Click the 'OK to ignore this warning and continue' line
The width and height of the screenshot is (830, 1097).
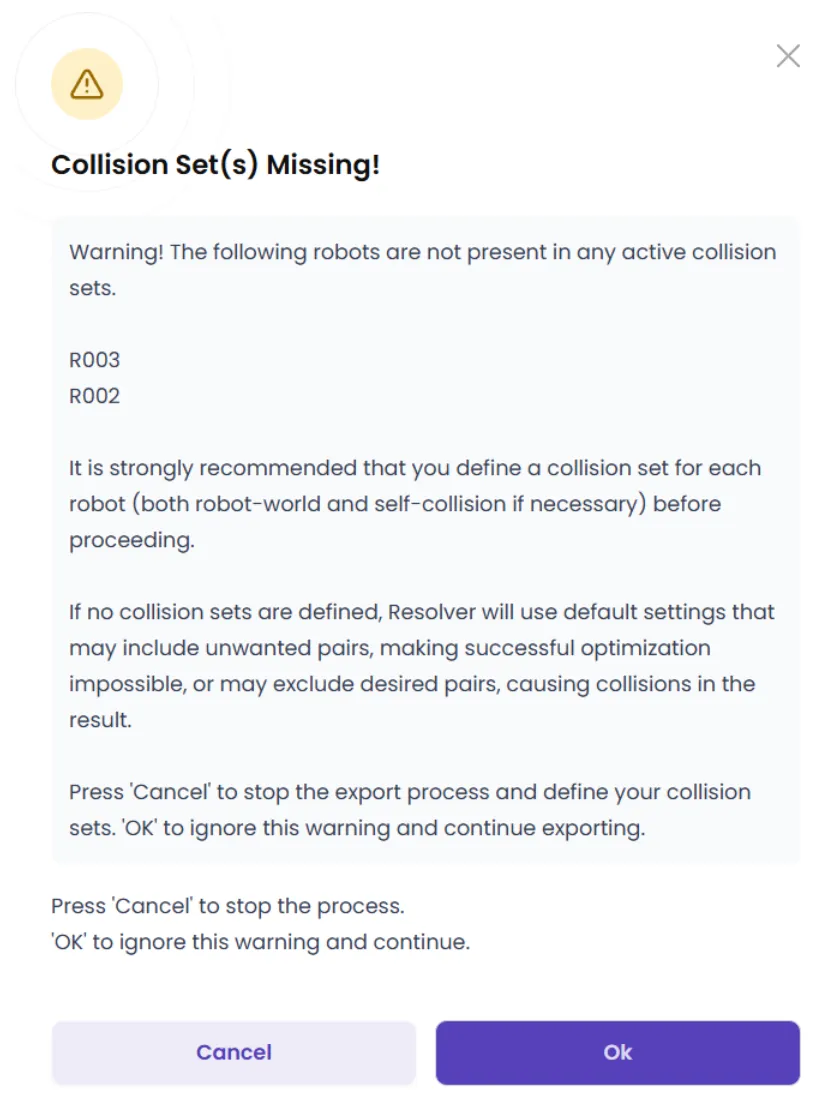260,942
